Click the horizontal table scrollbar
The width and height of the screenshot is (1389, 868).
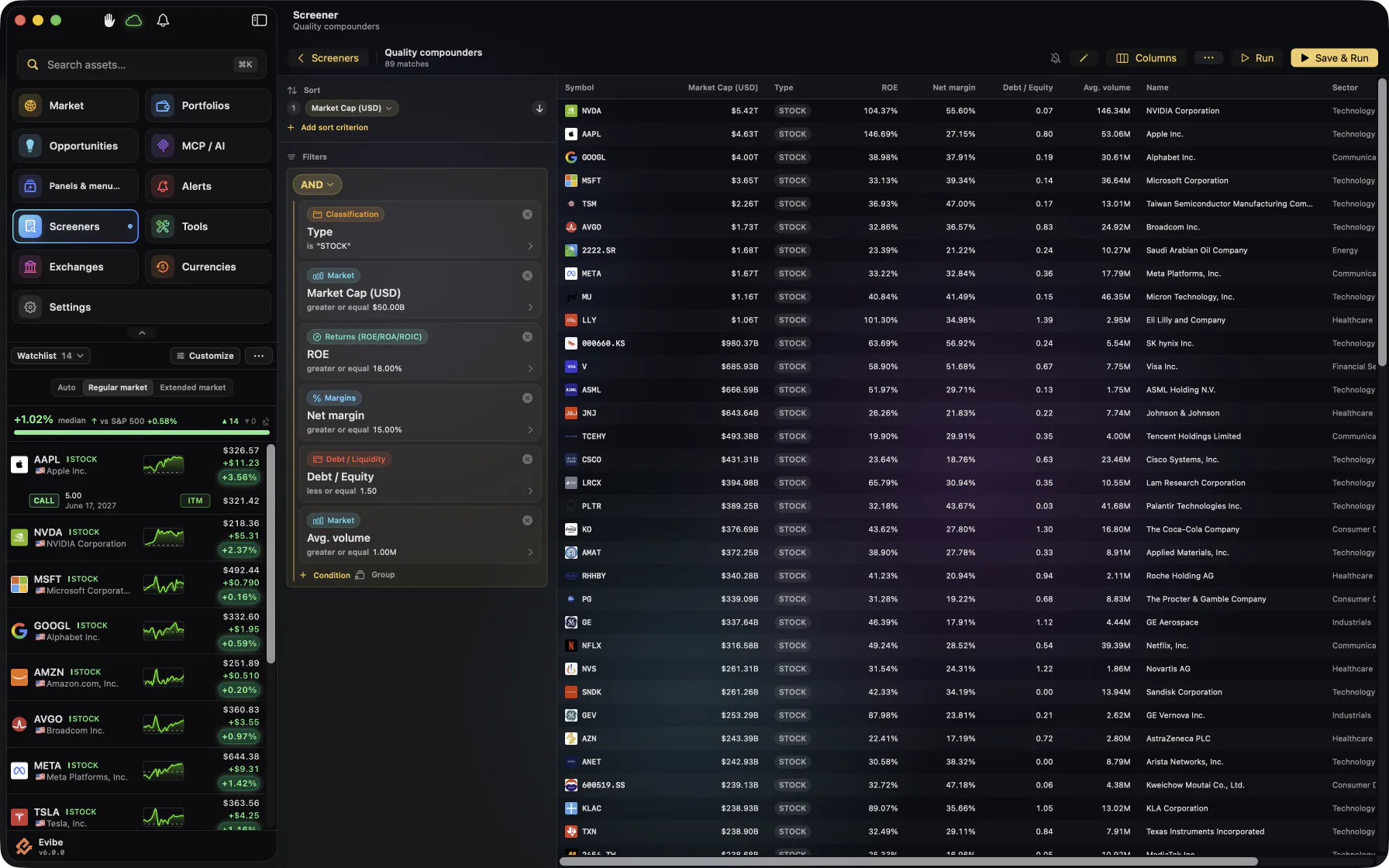[908, 861]
